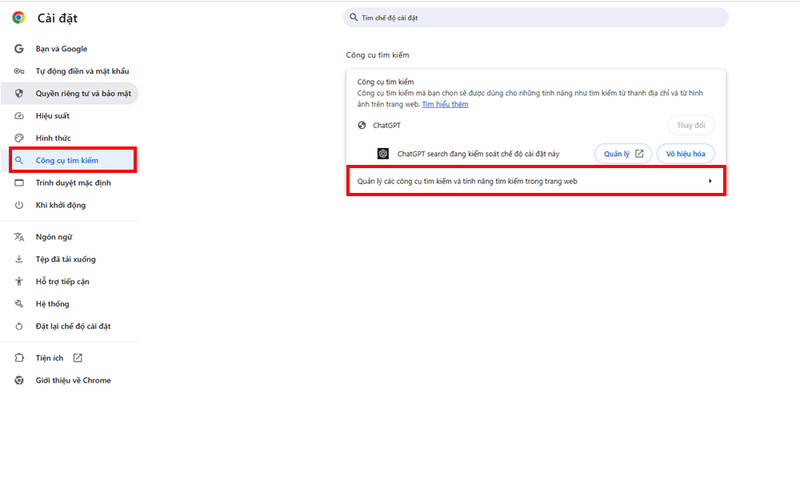Click the open-in-new icon in Quản lý button

pyautogui.click(x=639, y=154)
